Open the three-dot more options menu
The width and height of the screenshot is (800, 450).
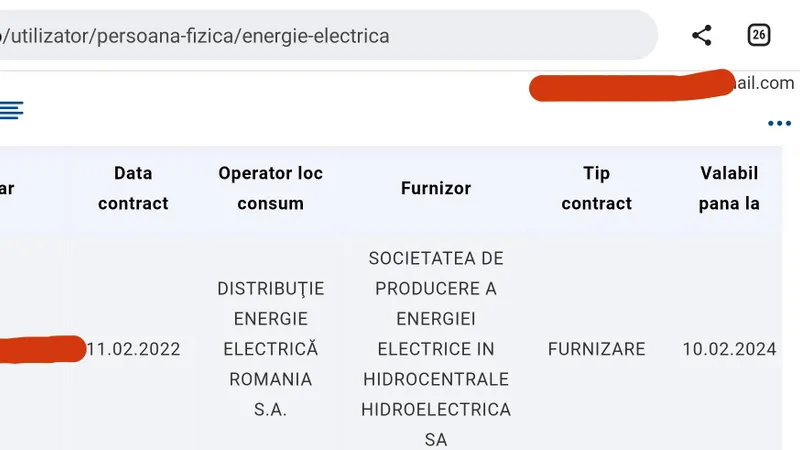[x=779, y=123]
